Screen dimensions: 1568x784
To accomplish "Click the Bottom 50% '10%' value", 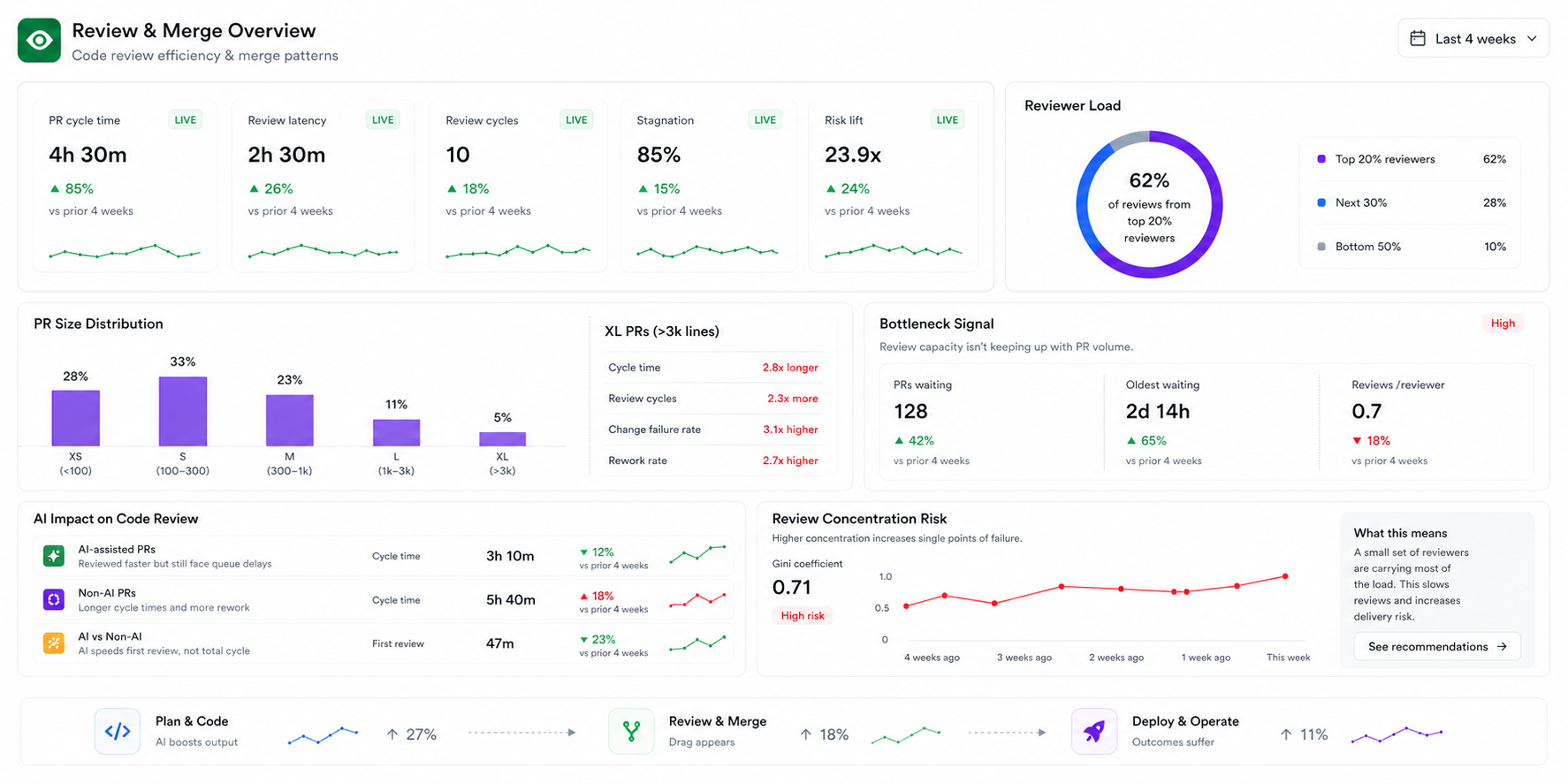I will coord(1495,247).
